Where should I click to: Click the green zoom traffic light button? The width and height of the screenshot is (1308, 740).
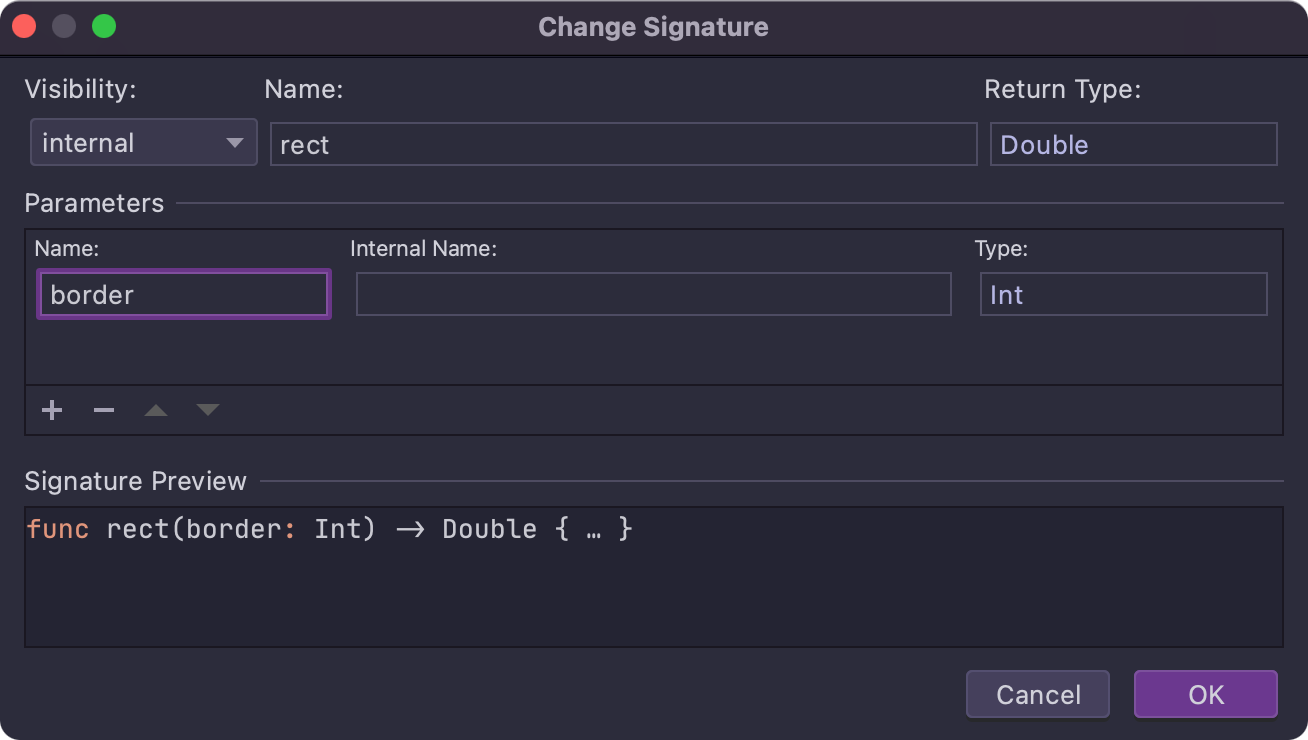coord(103,26)
